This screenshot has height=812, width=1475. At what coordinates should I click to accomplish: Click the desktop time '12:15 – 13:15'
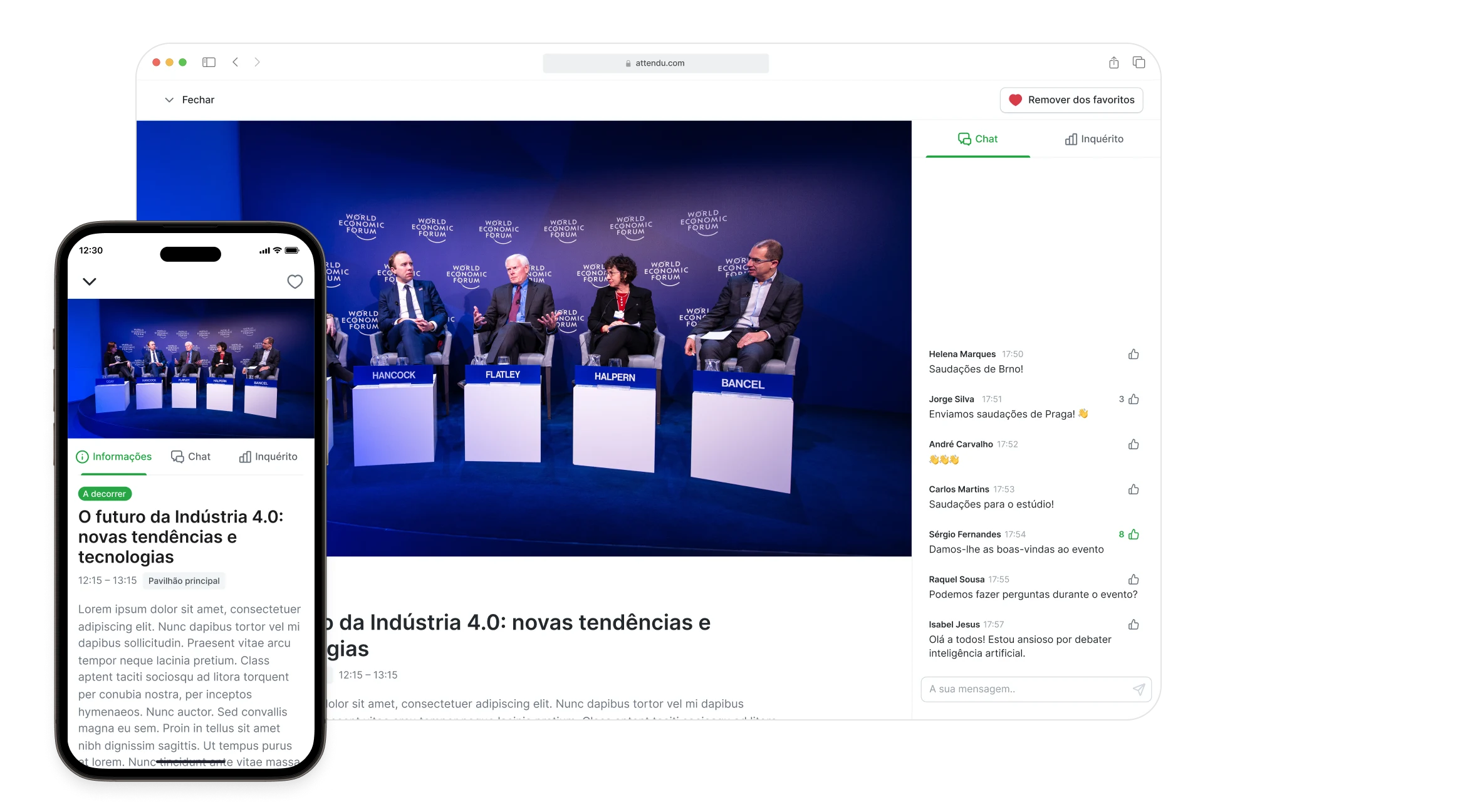click(x=368, y=675)
